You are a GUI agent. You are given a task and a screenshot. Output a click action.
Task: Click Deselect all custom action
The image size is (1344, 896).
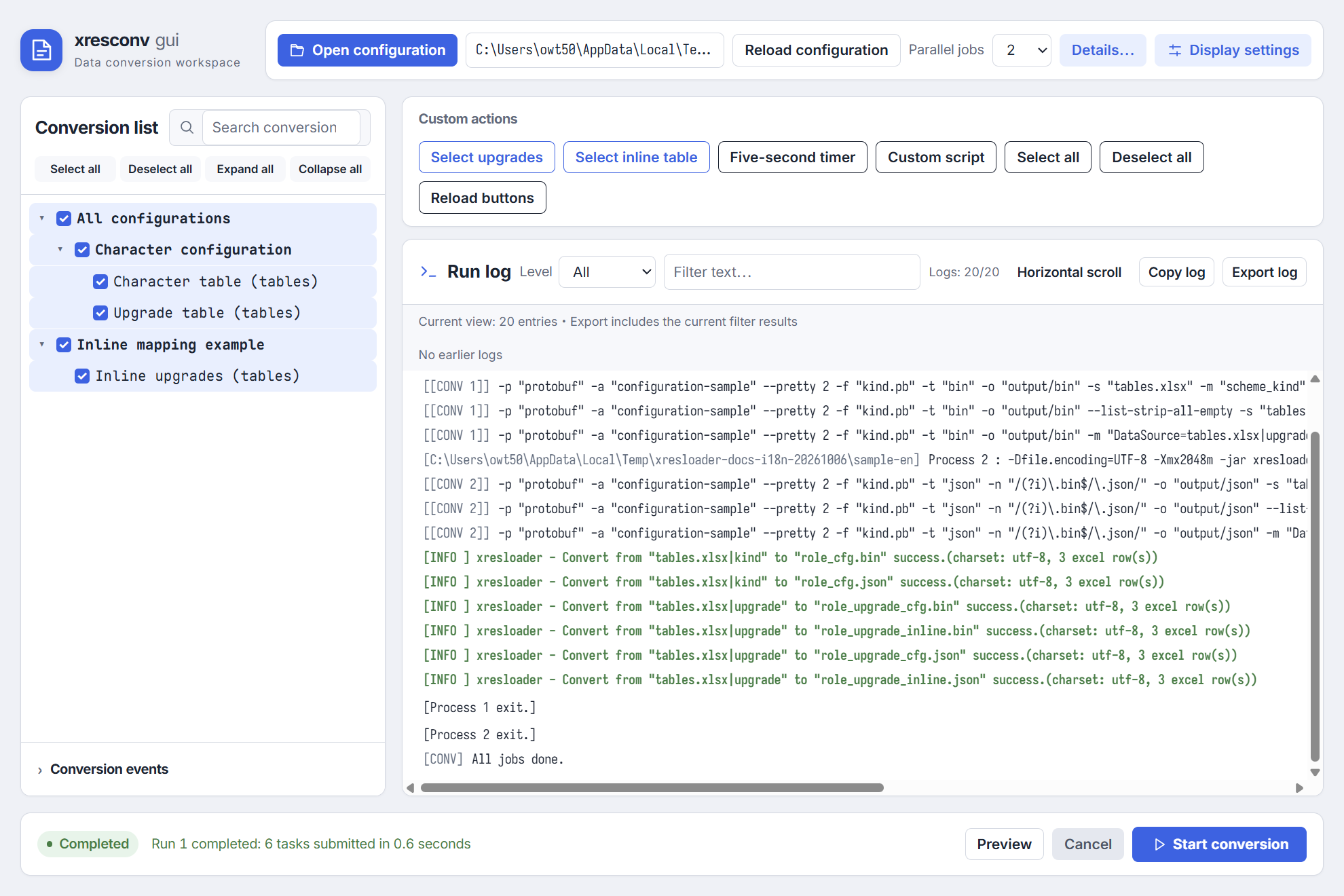point(1151,157)
